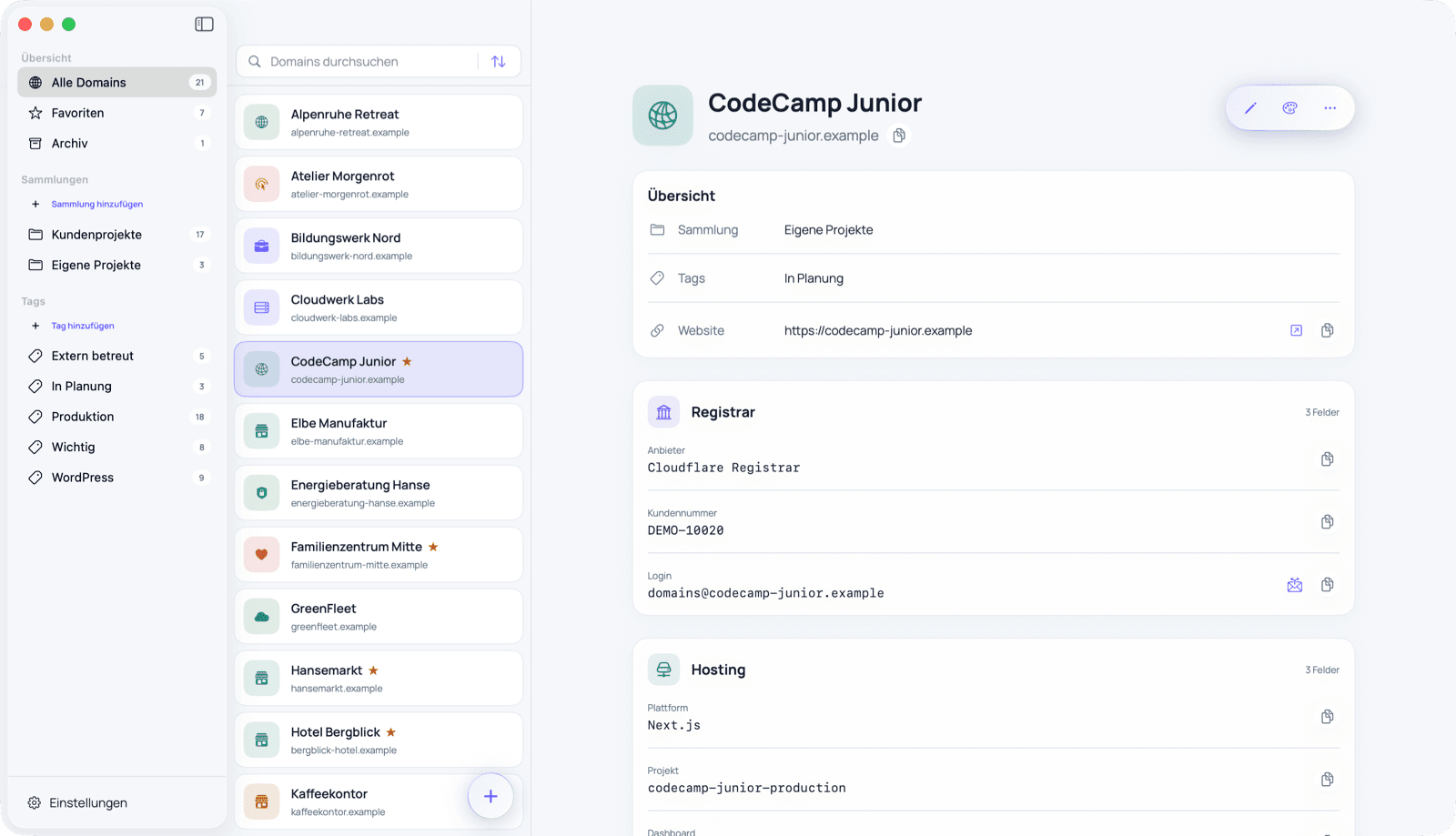Select the Alpenruhe Retreat domain

click(379, 122)
